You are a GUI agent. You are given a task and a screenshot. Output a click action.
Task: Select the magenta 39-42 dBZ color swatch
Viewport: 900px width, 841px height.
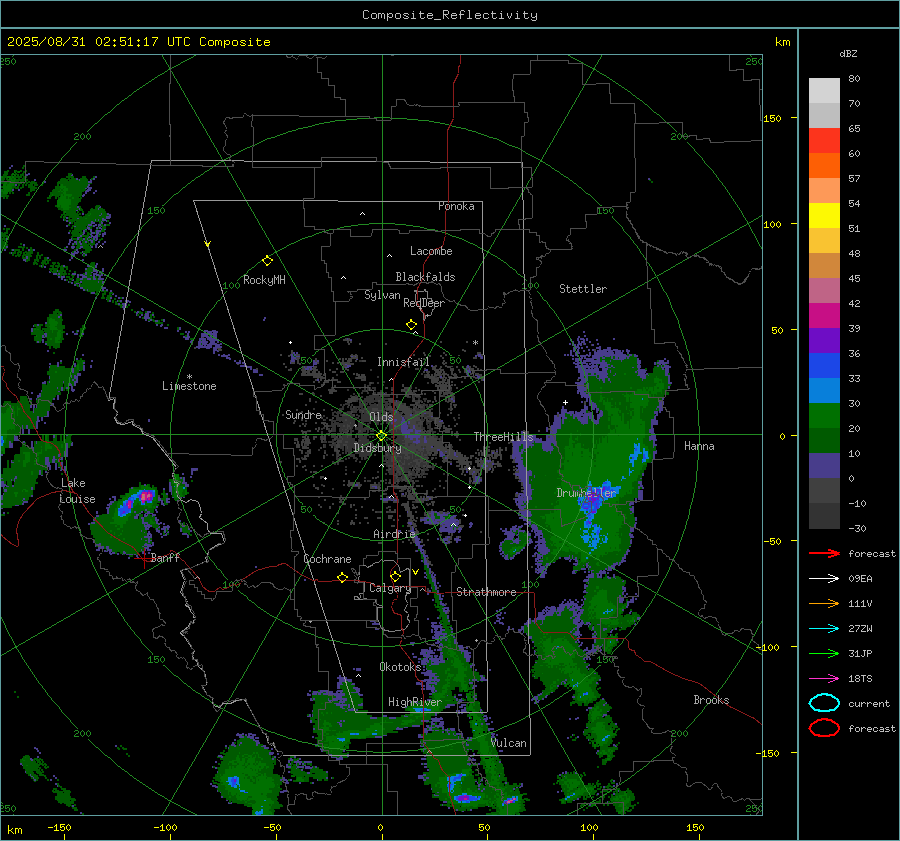824,316
